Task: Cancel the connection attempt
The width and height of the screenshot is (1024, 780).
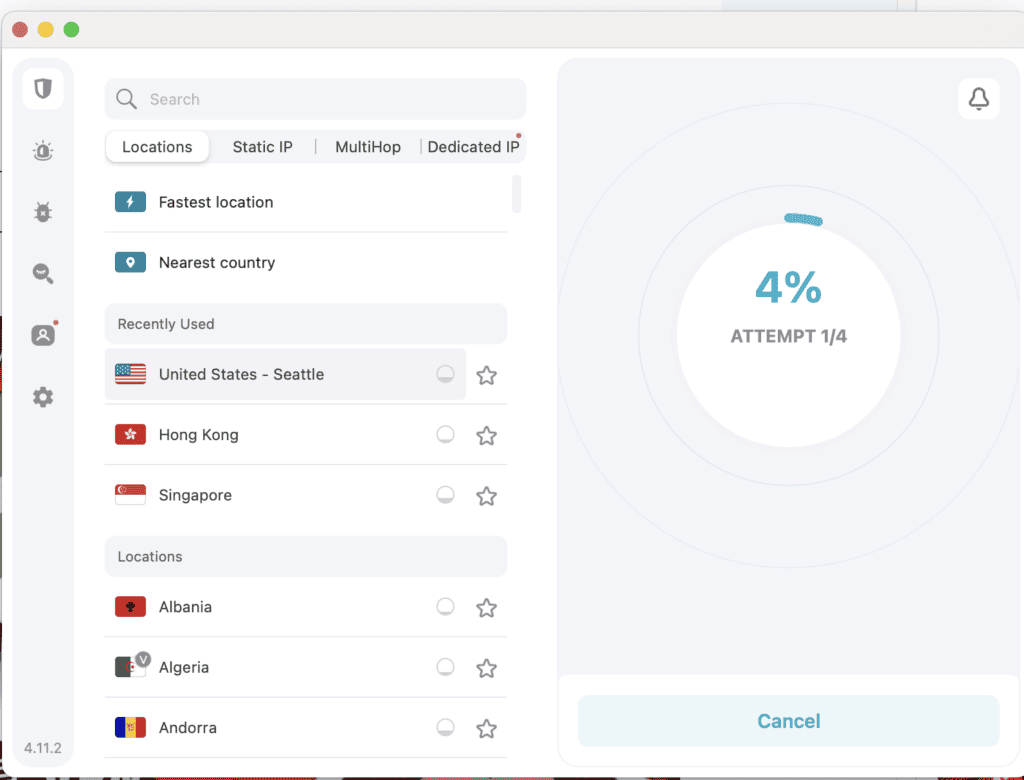Action: pos(788,721)
